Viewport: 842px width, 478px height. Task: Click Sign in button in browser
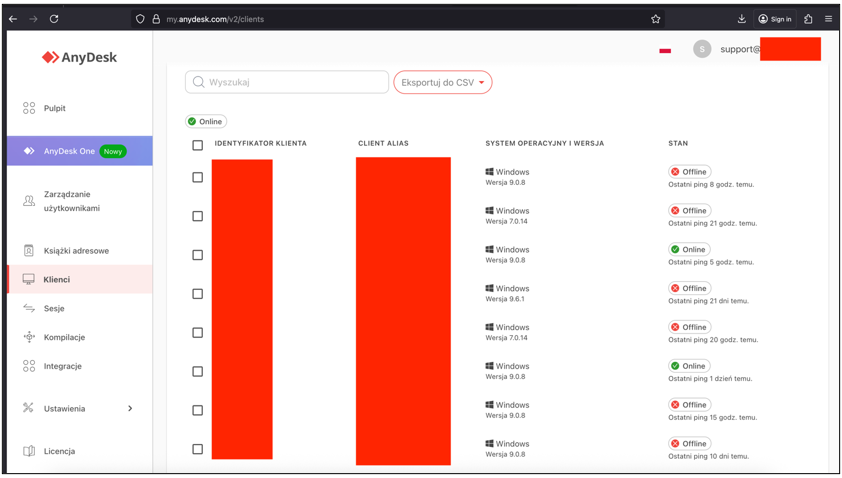775,19
